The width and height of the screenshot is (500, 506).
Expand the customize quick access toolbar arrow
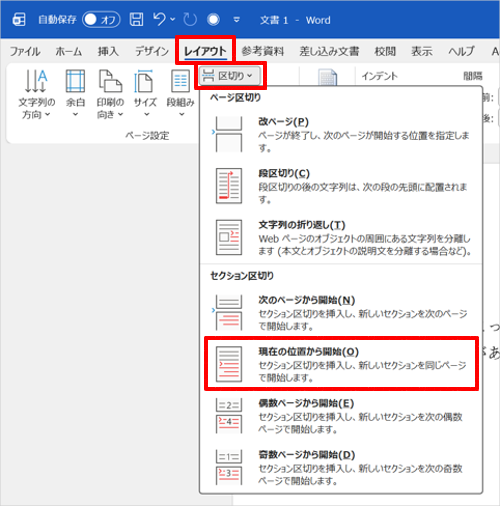(x=237, y=20)
